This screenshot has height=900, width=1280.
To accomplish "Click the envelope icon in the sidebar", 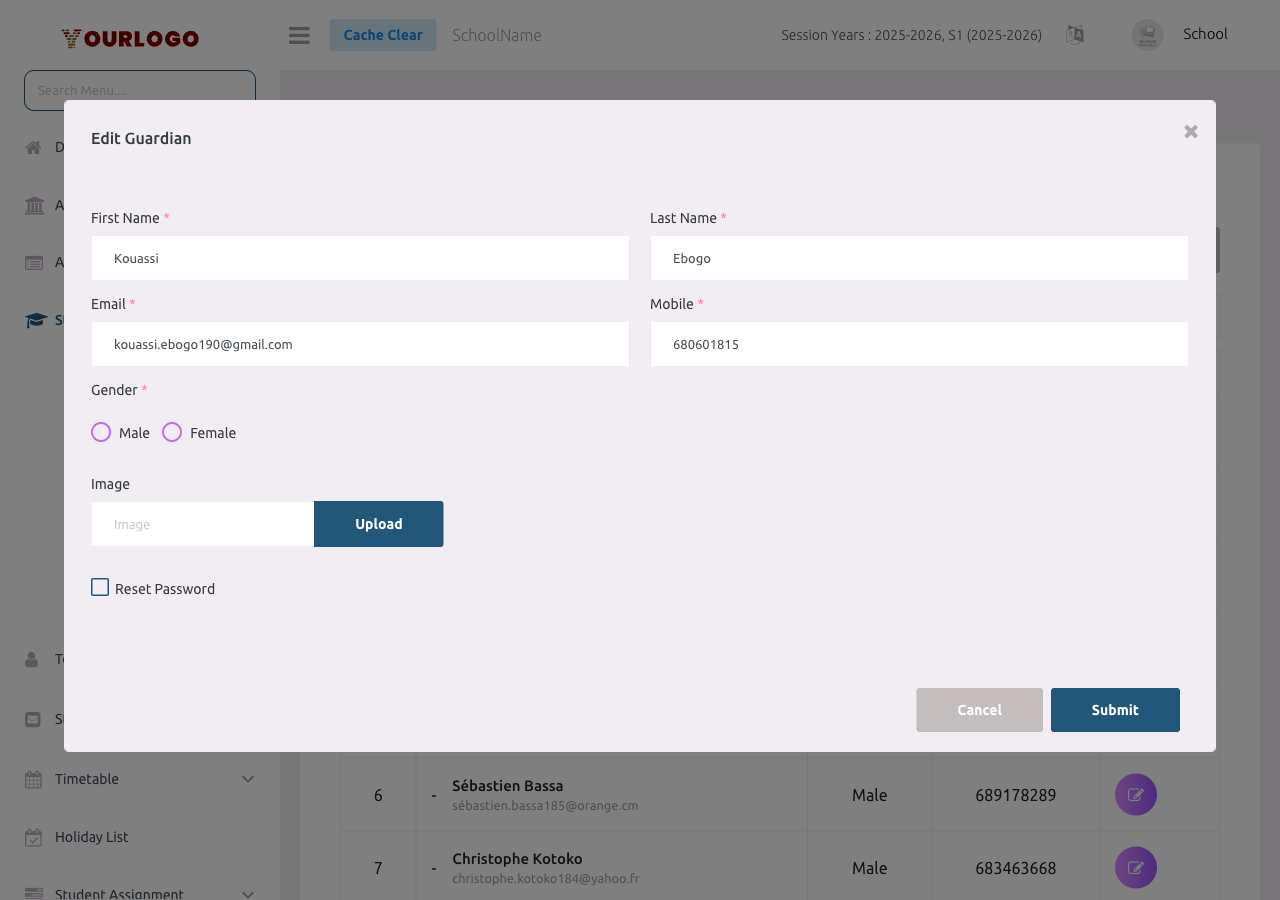I will click(33, 719).
